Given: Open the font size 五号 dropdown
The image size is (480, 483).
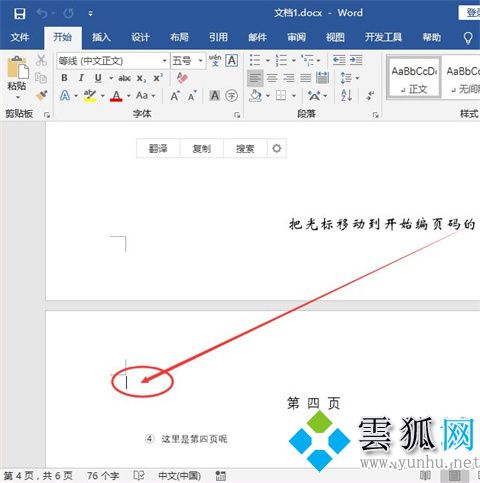Looking at the screenshot, I should 200,61.
